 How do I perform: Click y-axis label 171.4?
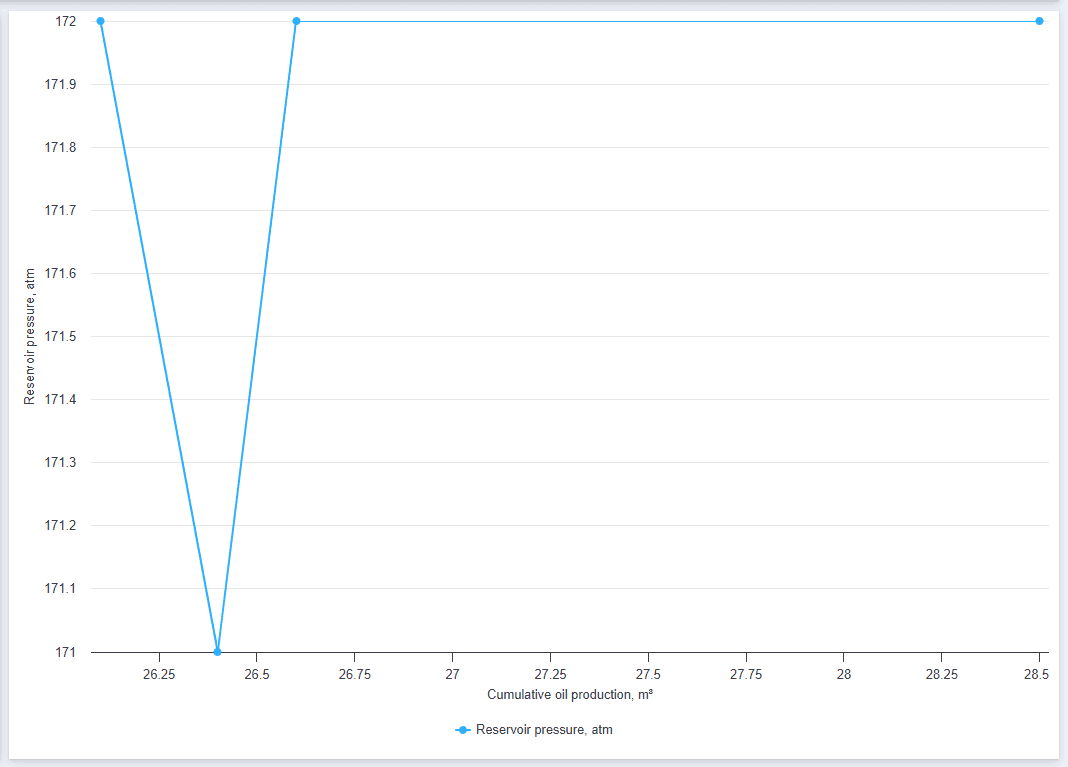click(61, 399)
